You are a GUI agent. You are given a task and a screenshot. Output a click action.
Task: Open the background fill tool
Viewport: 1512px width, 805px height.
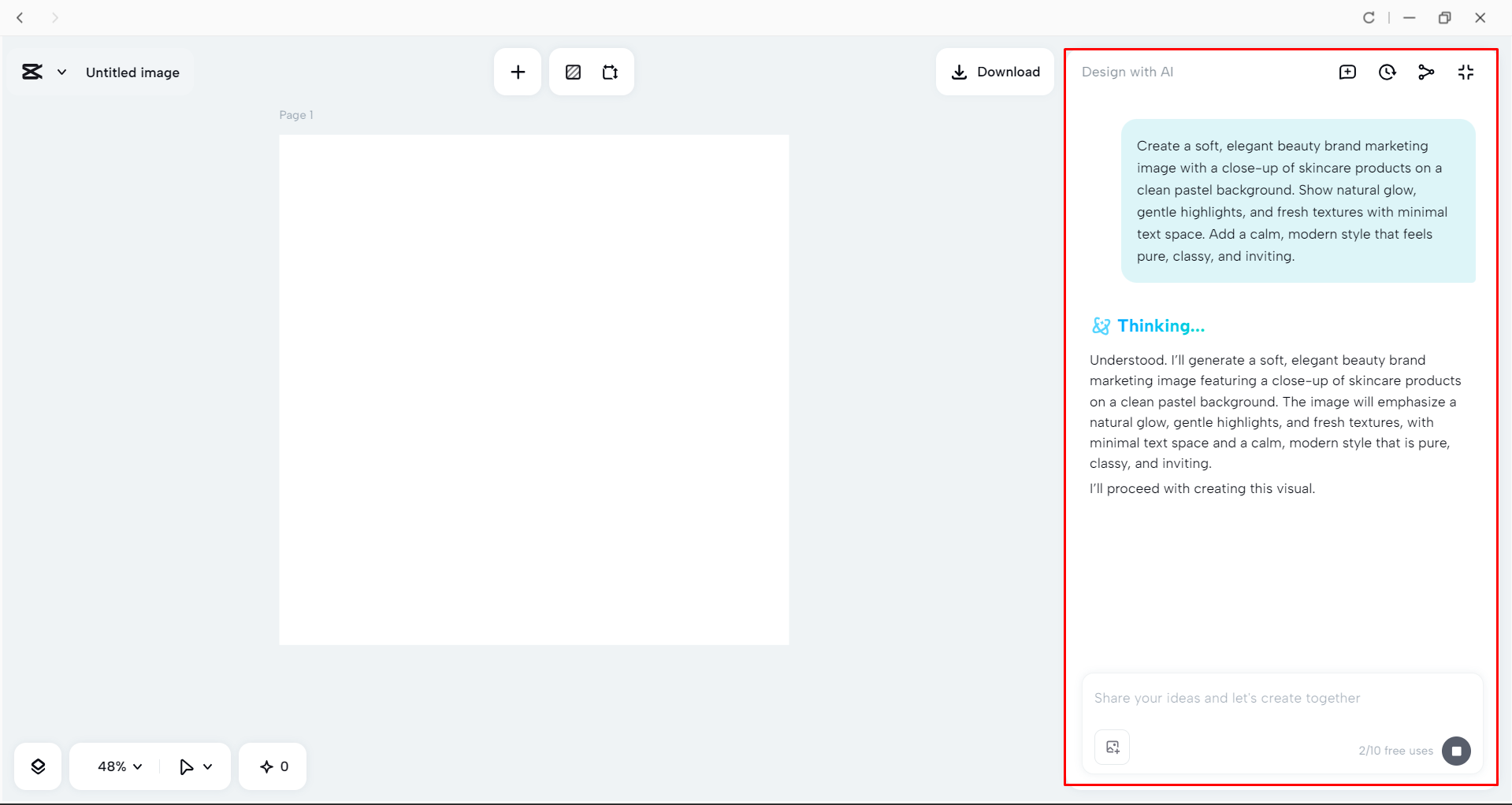click(573, 72)
